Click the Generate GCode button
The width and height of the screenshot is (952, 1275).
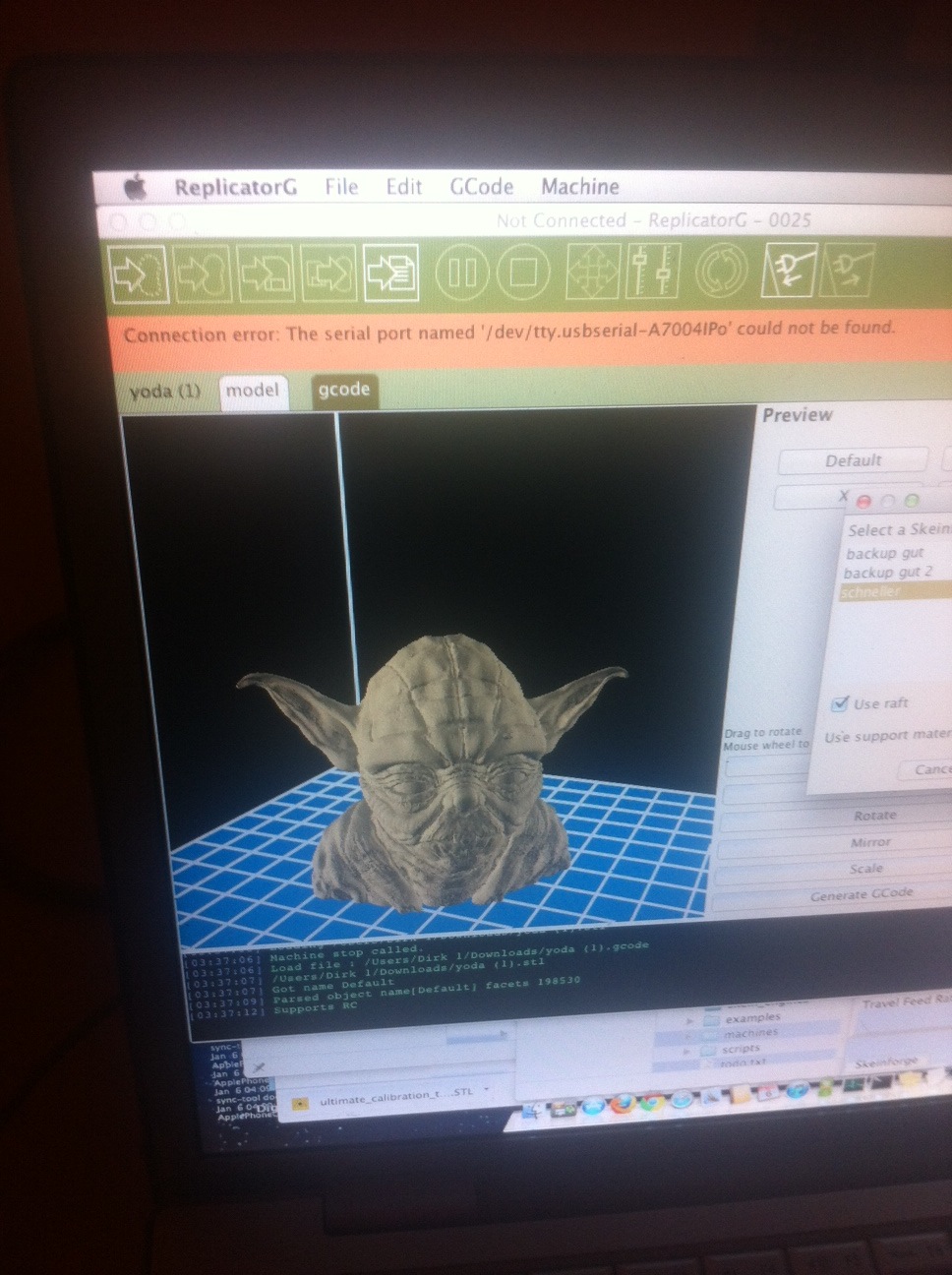pyautogui.click(x=861, y=894)
